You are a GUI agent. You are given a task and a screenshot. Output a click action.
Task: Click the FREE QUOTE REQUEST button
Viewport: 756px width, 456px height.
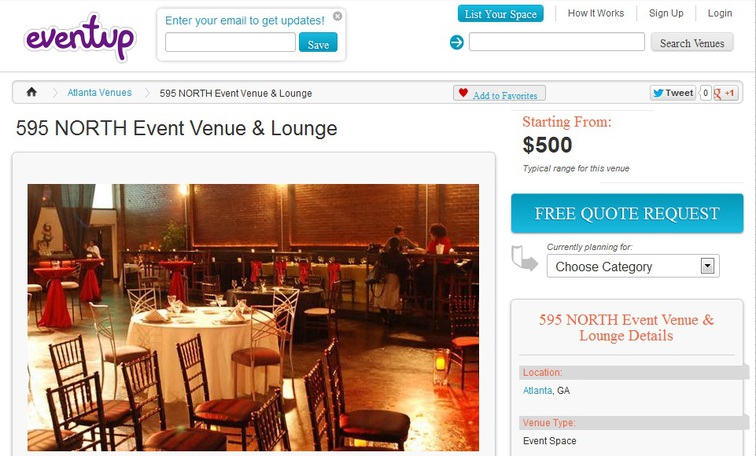[627, 213]
